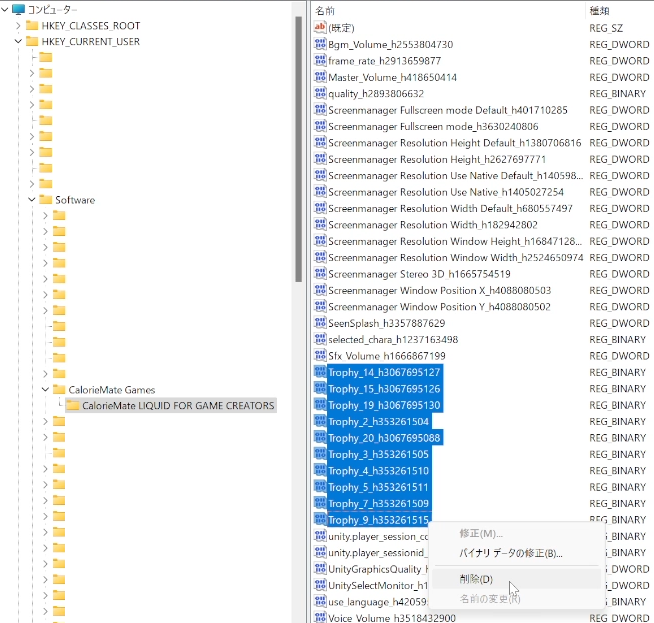The height and width of the screenshot is (623, 654).
Task: Click the (既定) string value icon
Action: point(320,28)
